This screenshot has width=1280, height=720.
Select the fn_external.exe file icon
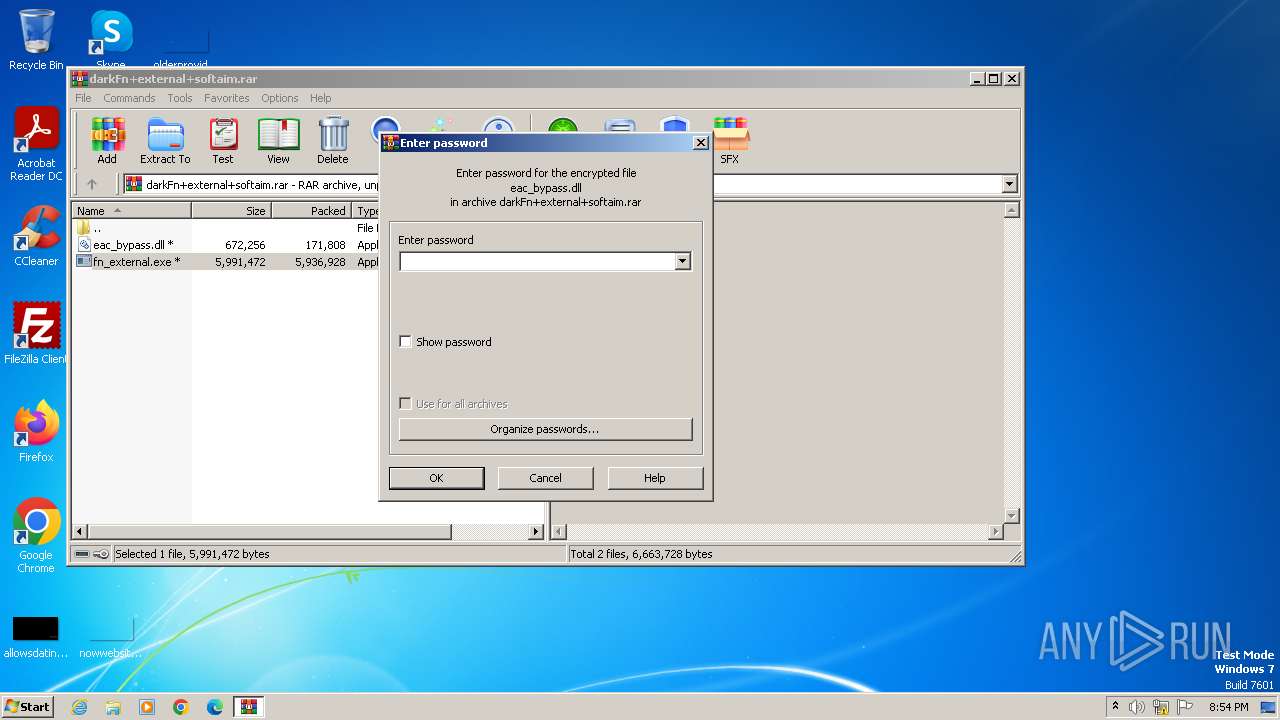(84, 261)
